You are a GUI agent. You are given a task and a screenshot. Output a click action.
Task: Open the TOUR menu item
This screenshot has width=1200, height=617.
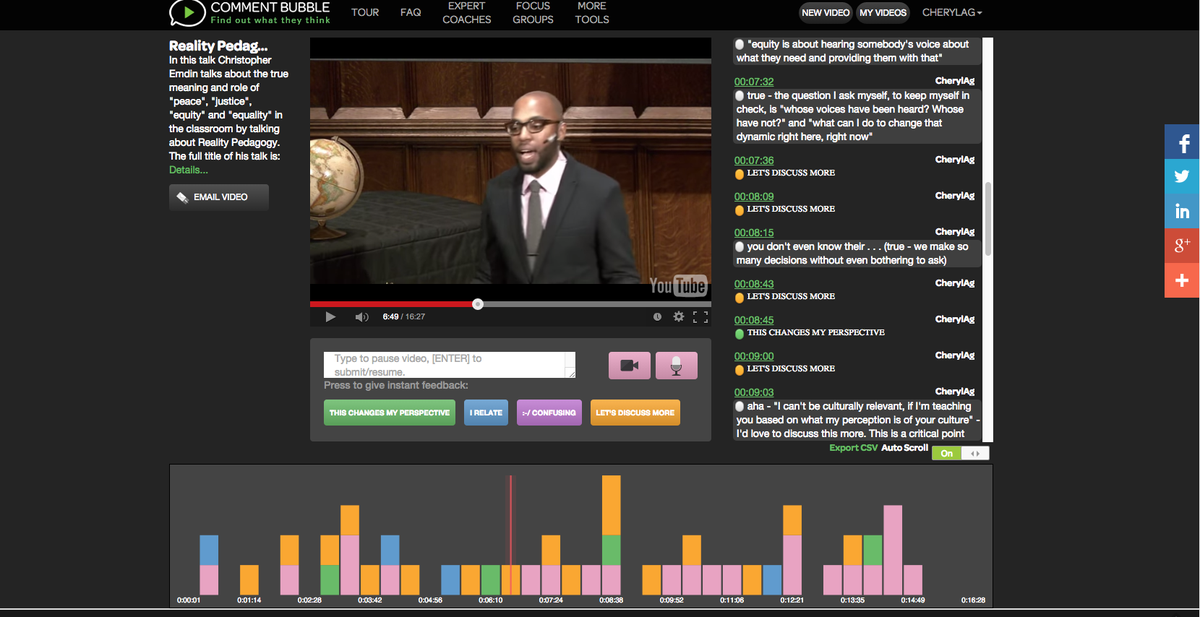click(365, 12)
